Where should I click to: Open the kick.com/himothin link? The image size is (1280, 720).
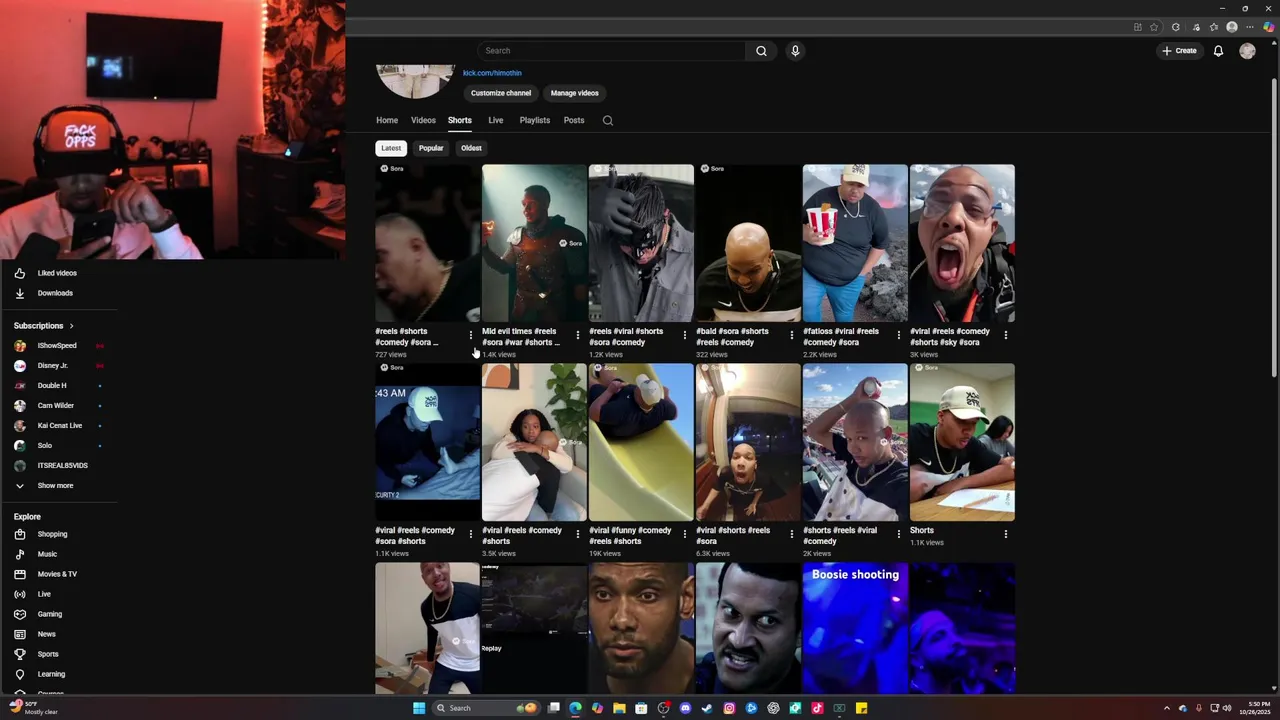tap(492, 73)
